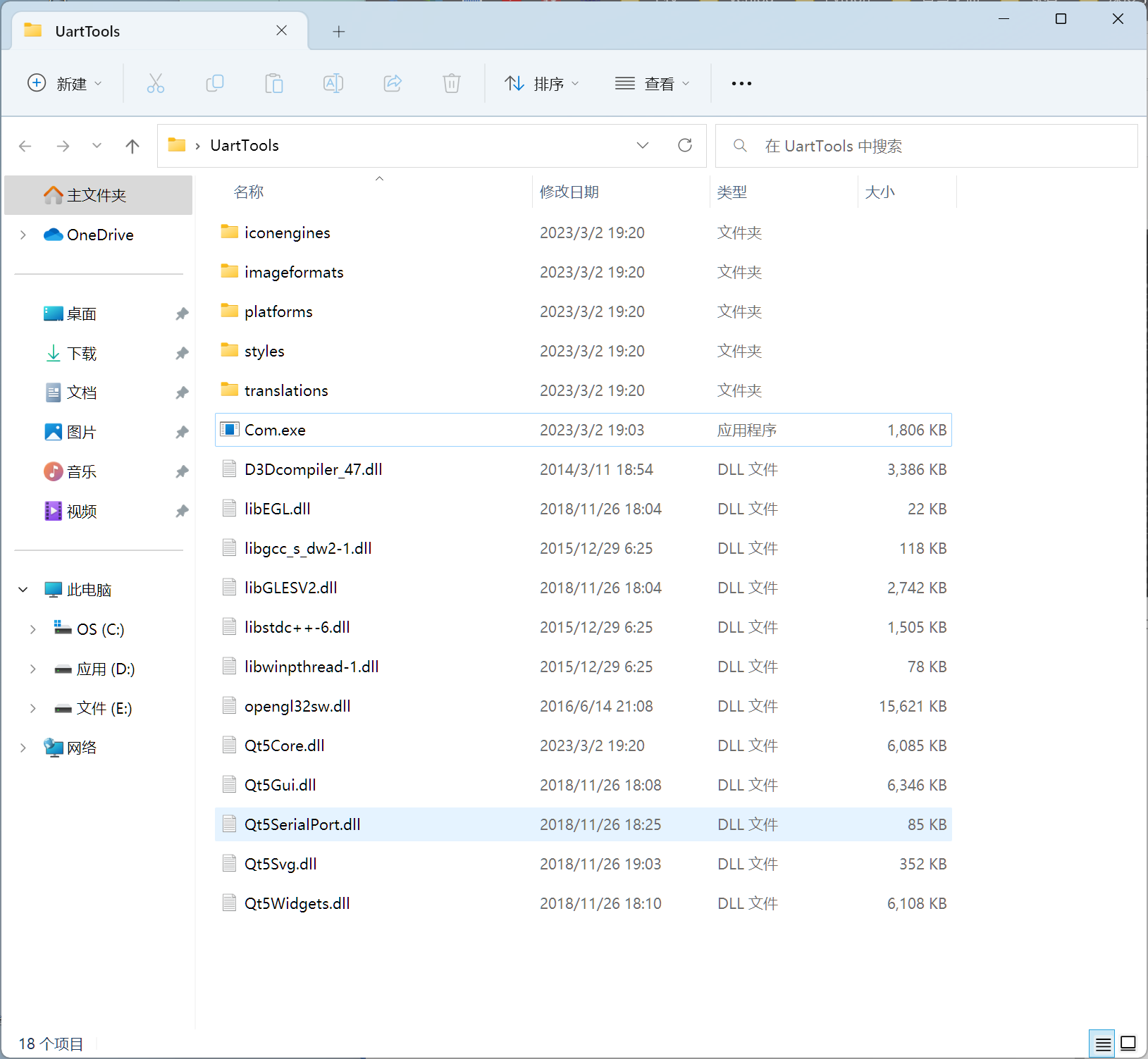Click the Rename icon in toolbar

click(333, 84)
